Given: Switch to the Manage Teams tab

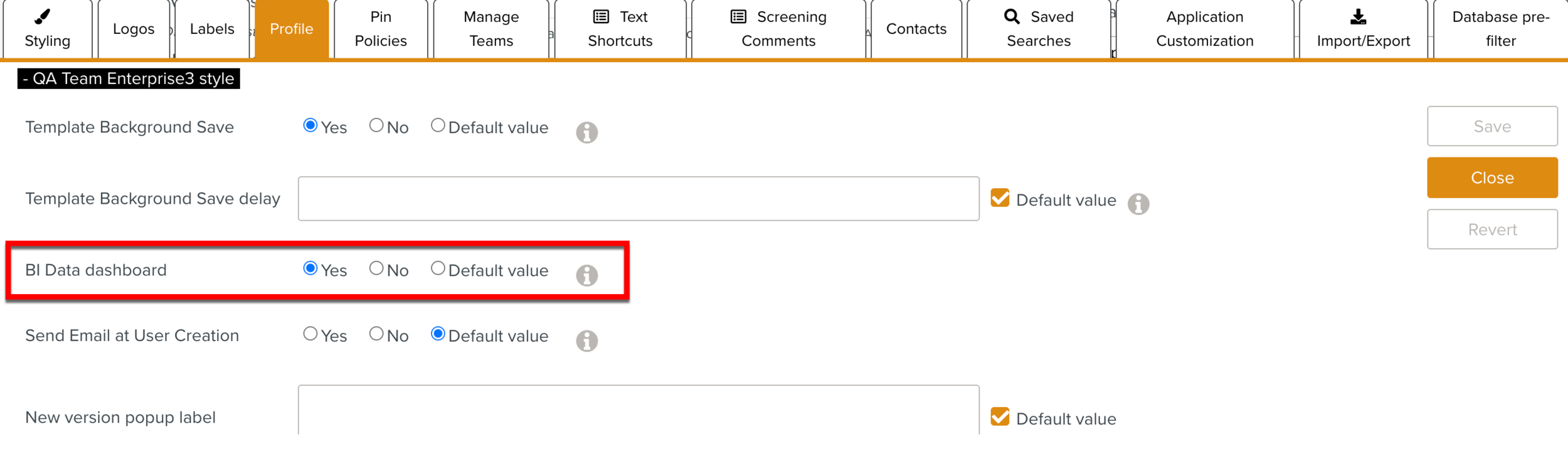Looking at the screenshot, I should coord(490,28).
